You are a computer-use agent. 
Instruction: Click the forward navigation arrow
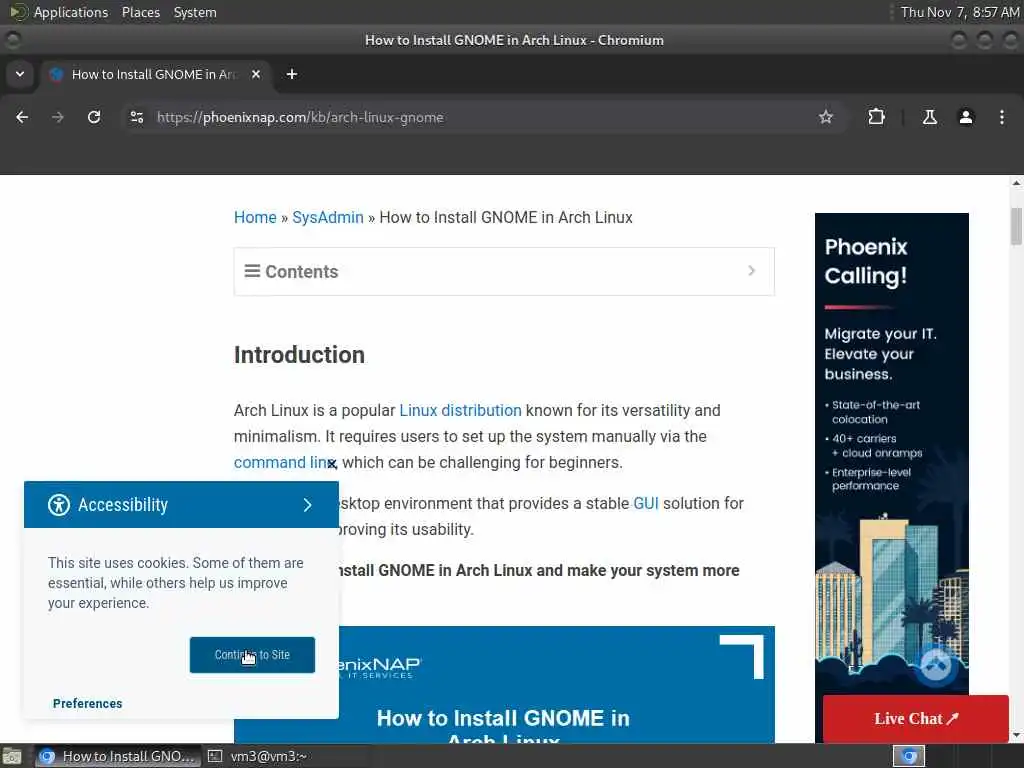point(58,117)
